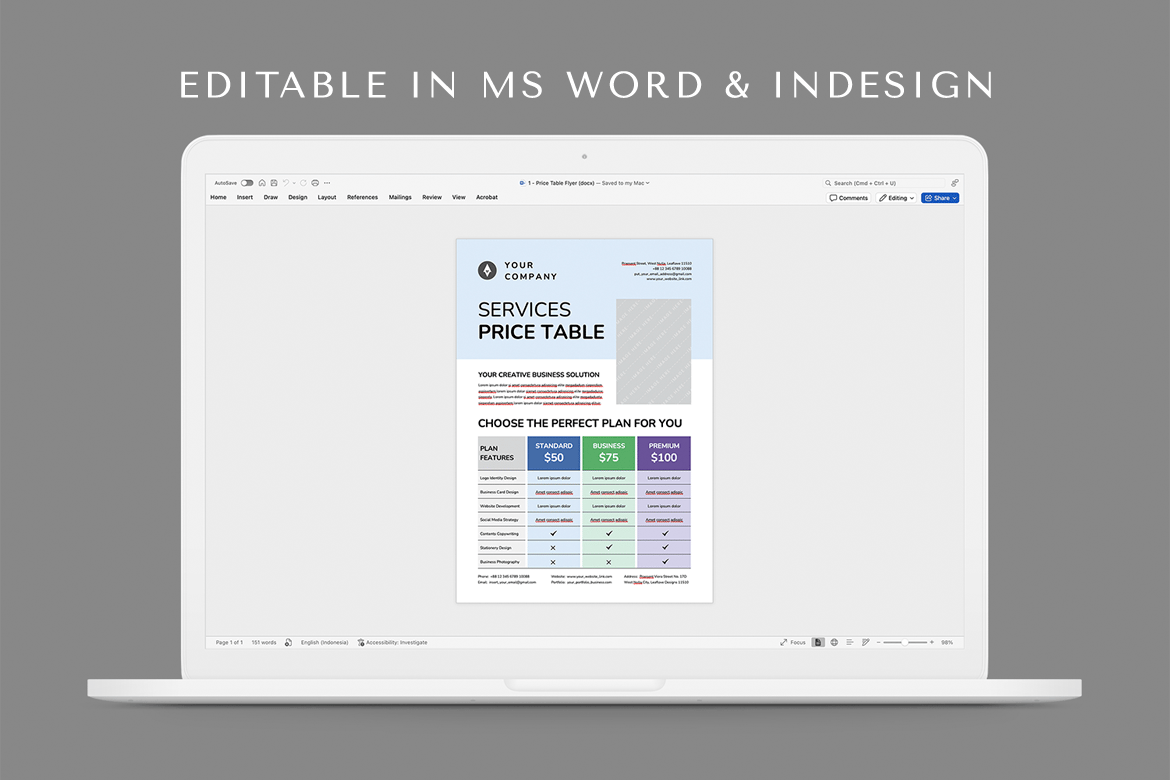This screenshot has height=780, width=1170.
Task: Open the Design ribbon tab
Action: (x=298, y=197)
